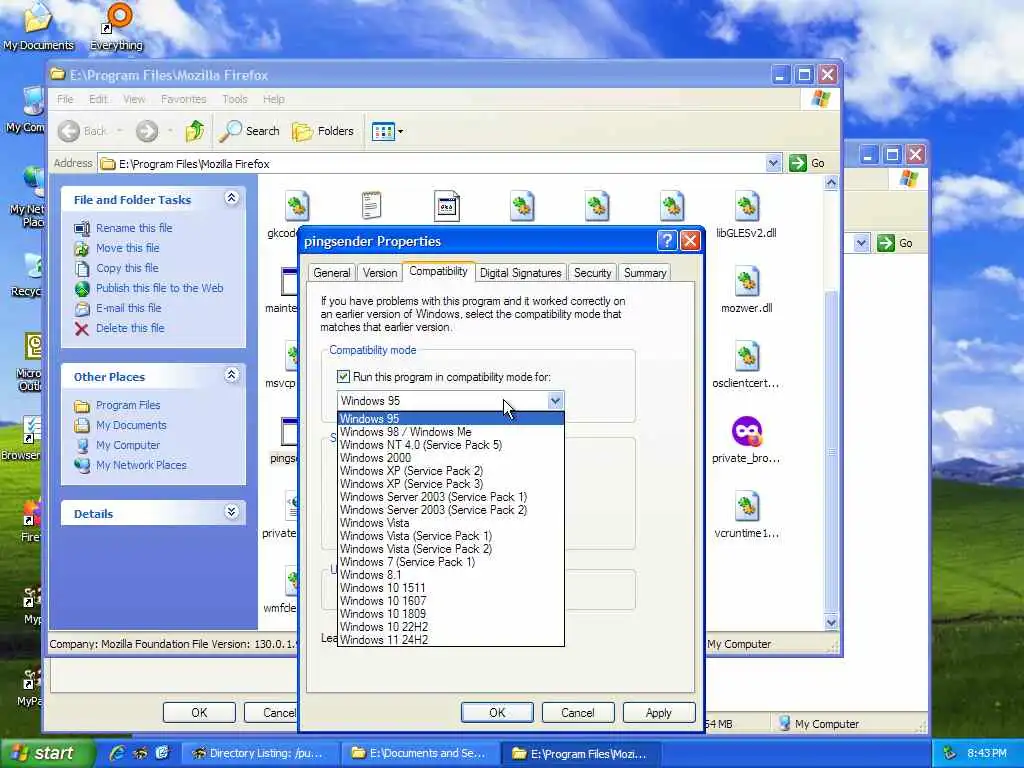Click Cancel in pingsender Properties

tap(578, 712)
